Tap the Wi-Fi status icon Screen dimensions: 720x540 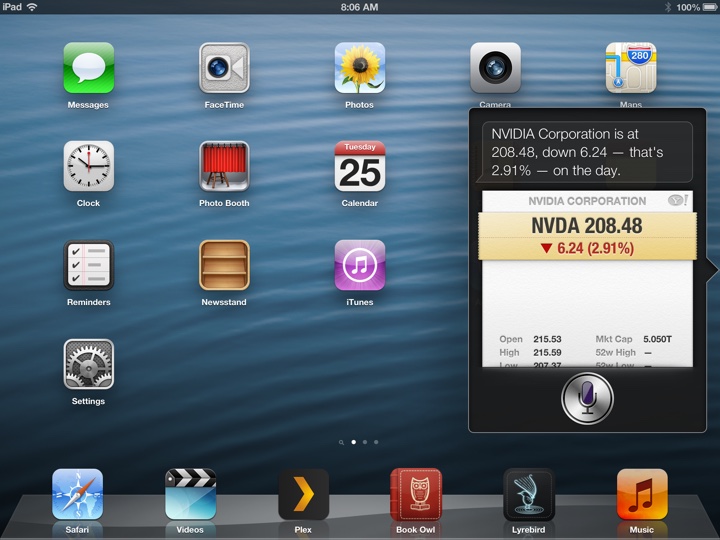click(x=32, y=7)
